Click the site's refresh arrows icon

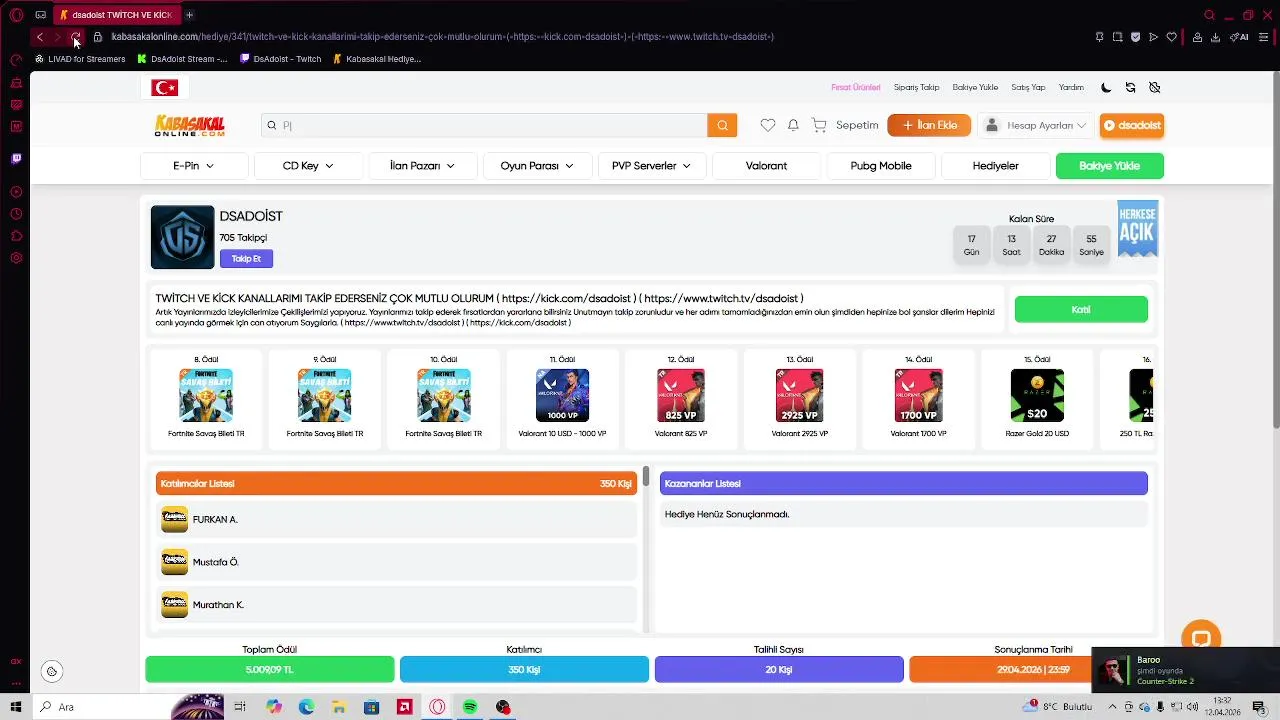1130,88
